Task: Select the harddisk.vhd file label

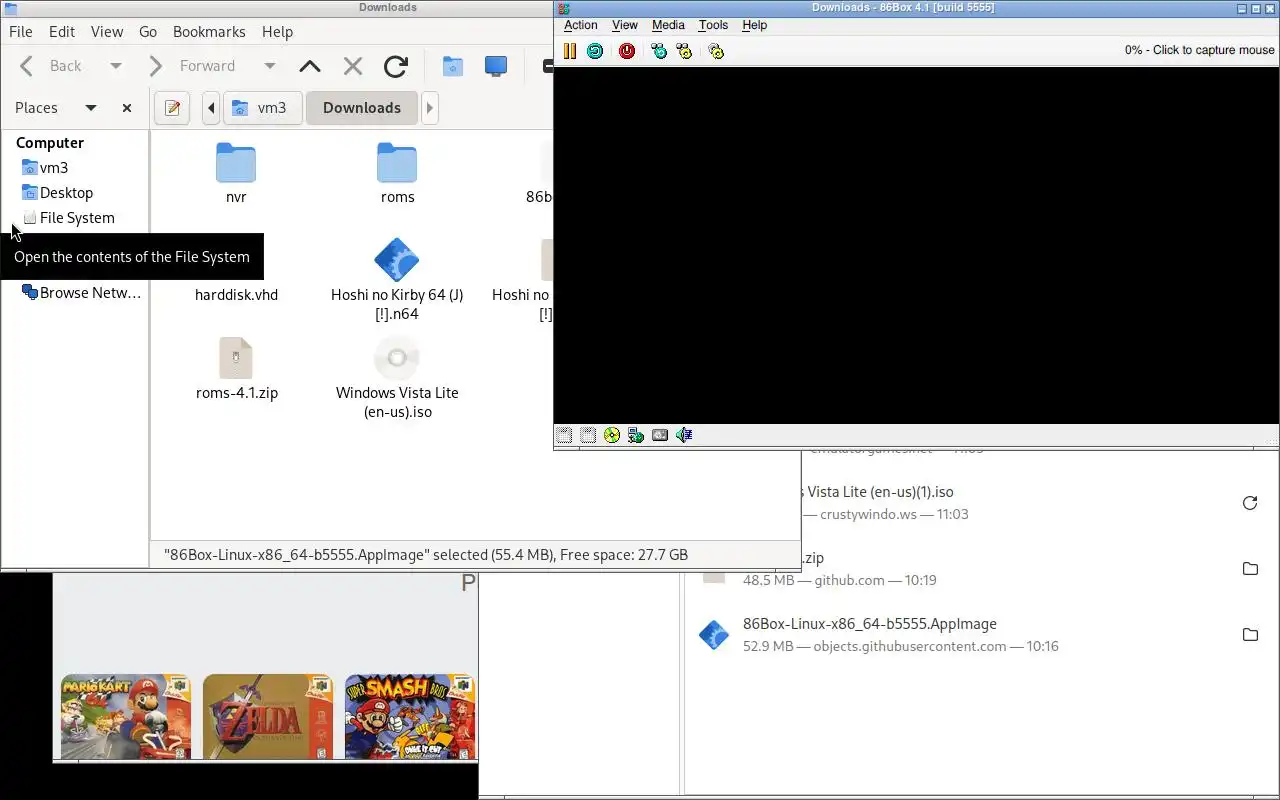Action: [x=237, y=295]
